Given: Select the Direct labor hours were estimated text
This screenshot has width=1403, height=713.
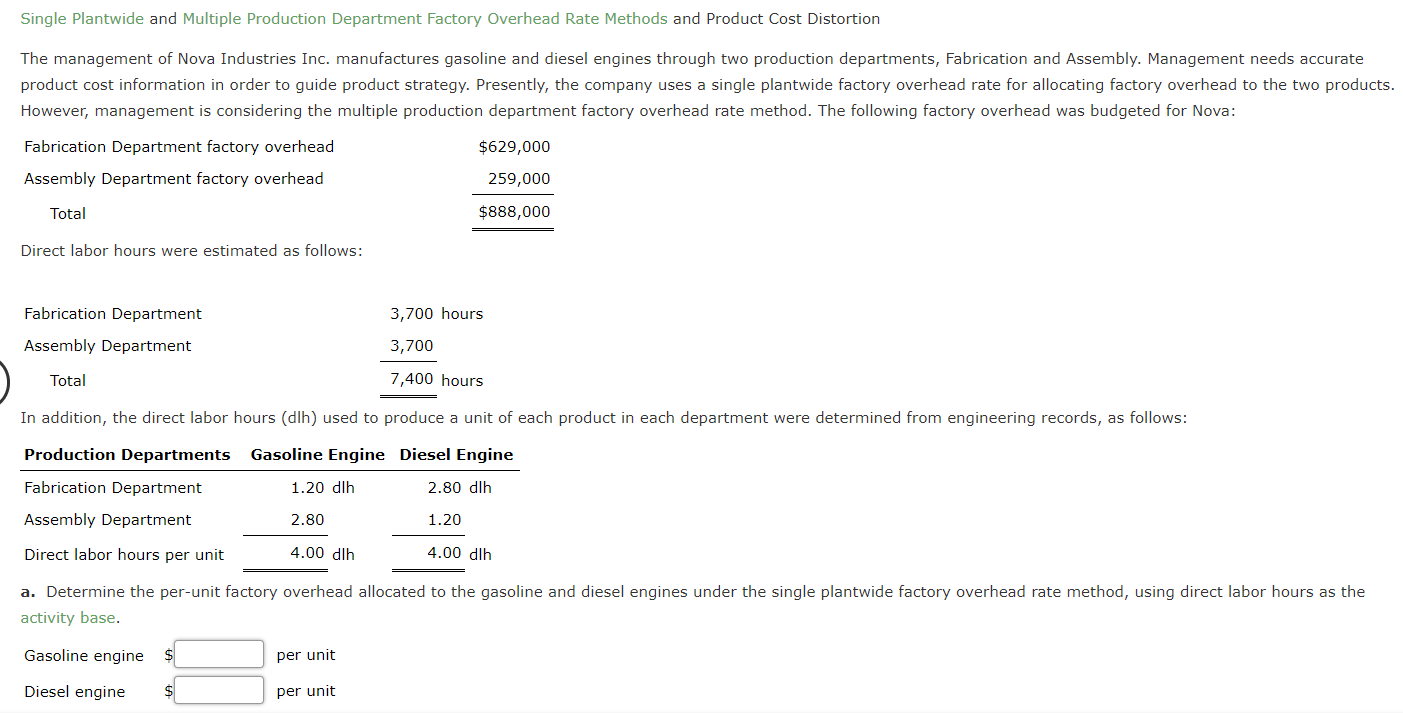Looking at the screenshot, I should pos(192,251).
